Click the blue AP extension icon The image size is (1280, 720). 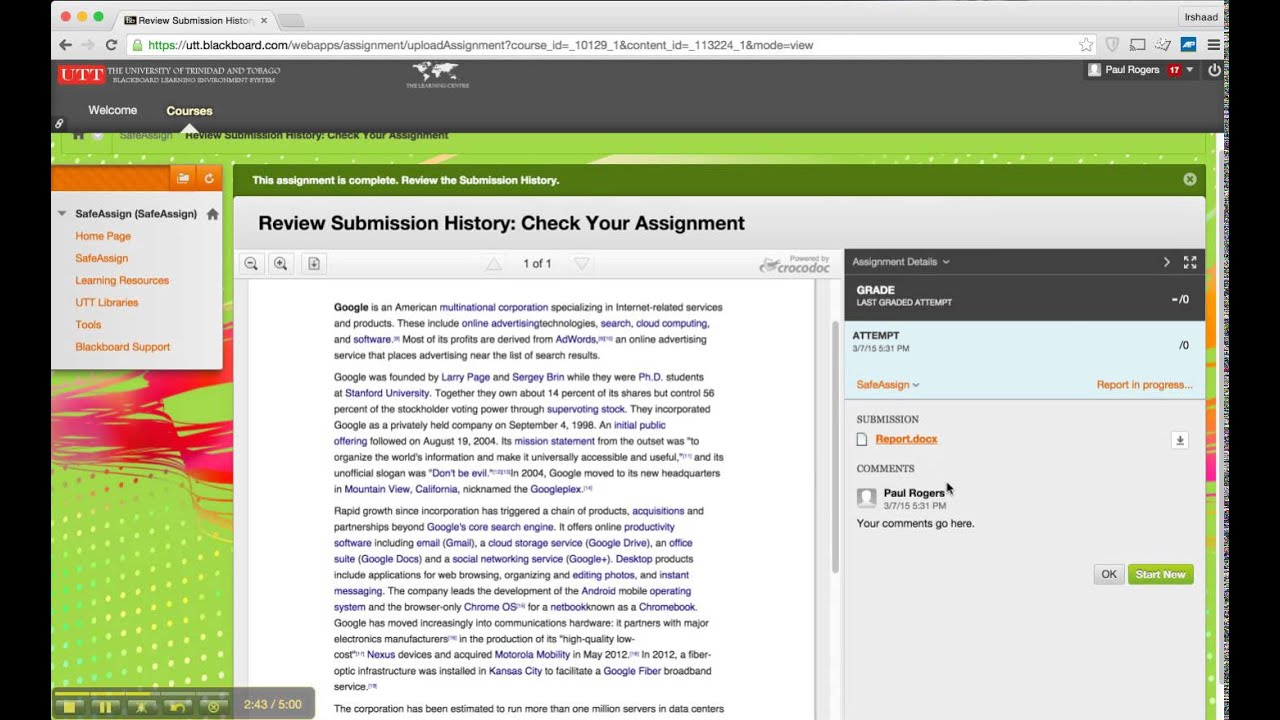coord(1189,45)
